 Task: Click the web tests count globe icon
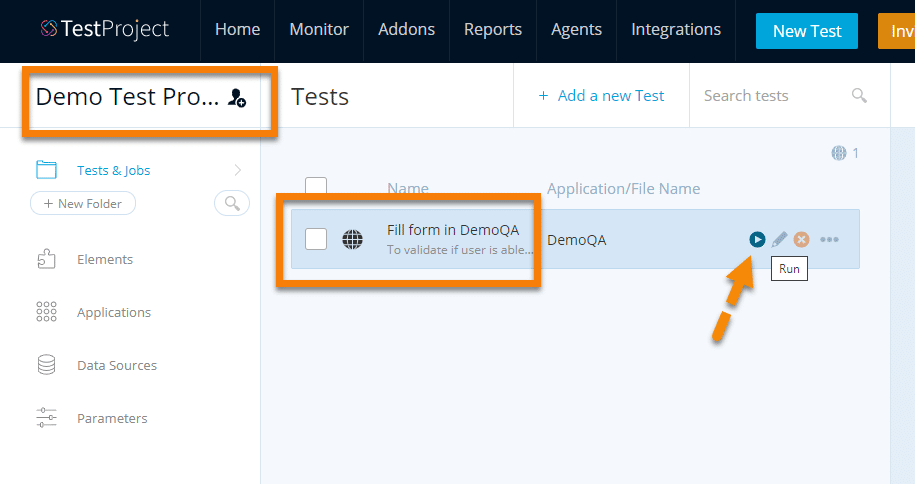(839, 153)
